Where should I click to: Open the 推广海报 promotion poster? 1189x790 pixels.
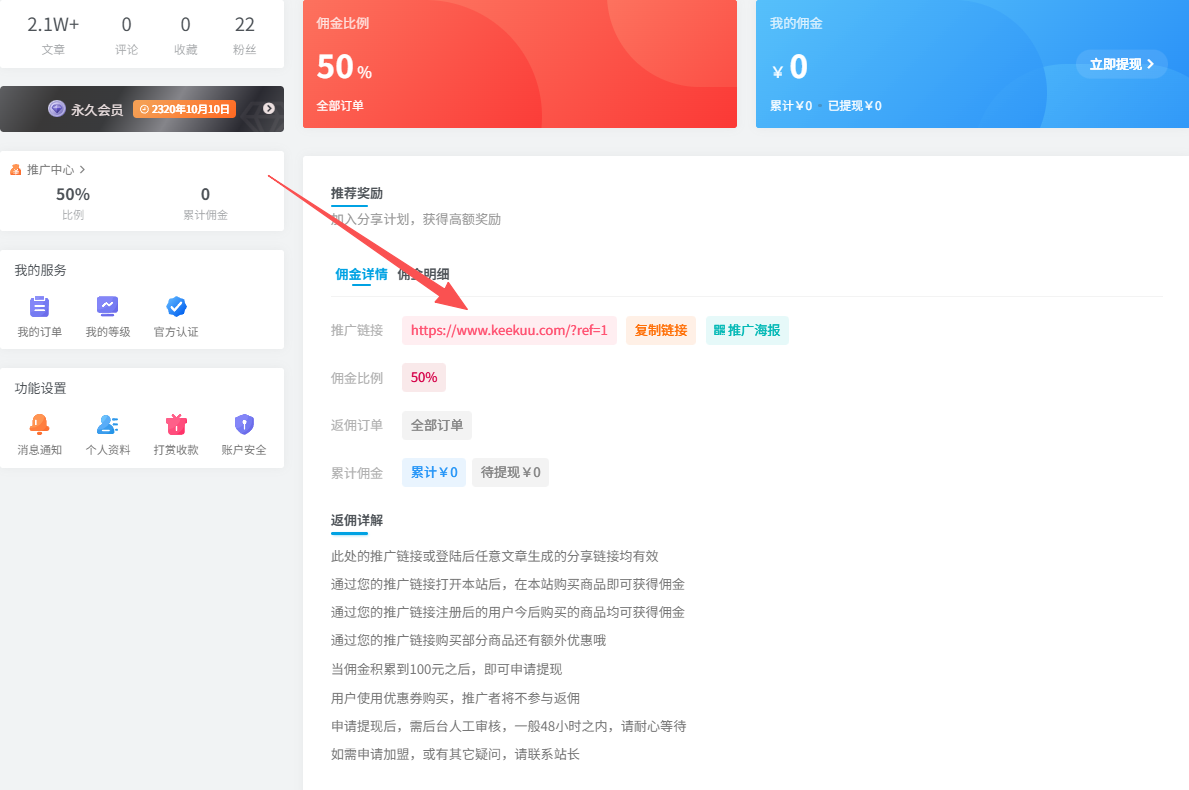[747, 330]
